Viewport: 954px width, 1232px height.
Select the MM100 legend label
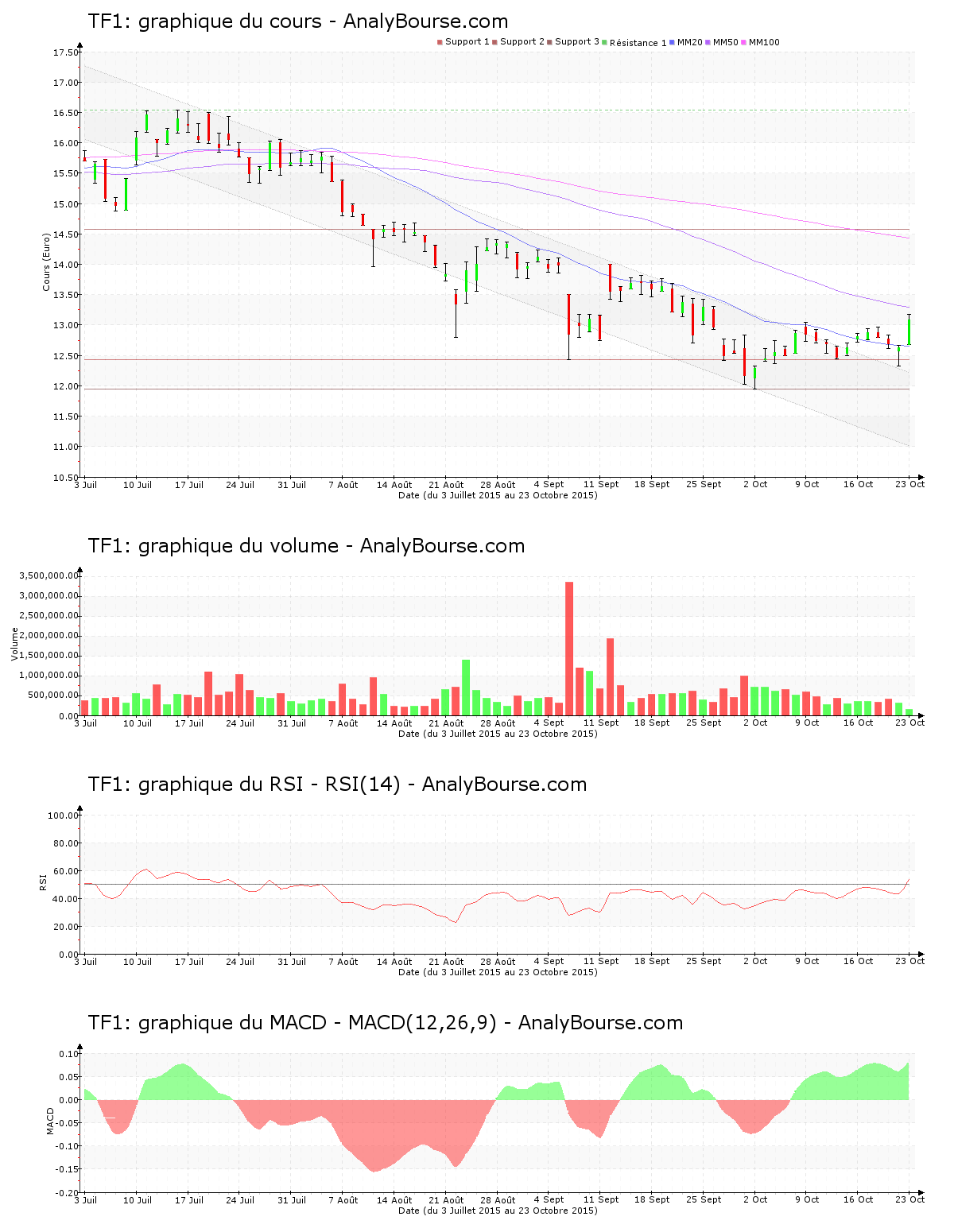click(764, 42)
